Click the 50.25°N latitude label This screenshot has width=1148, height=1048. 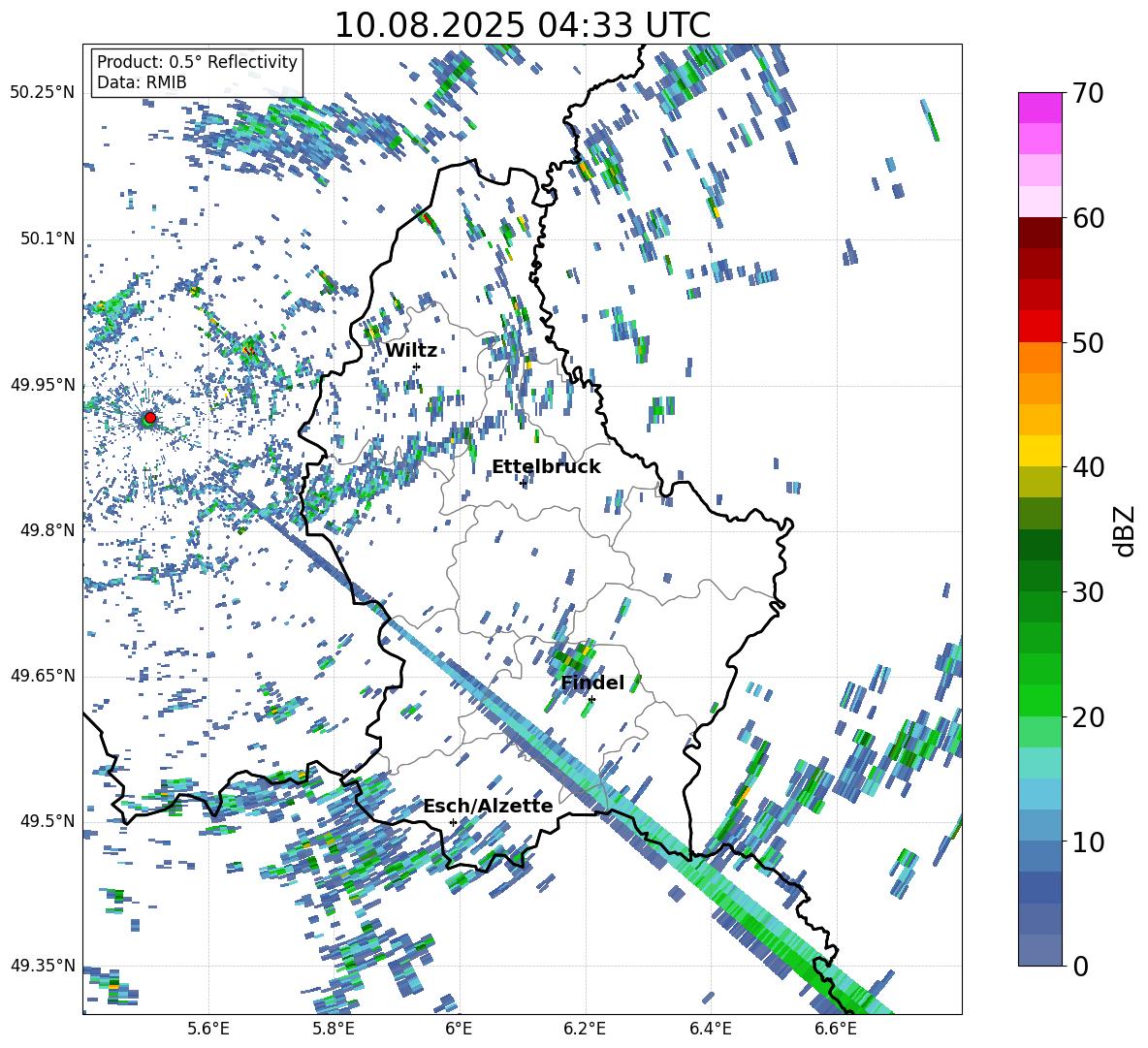coord(43,93)
